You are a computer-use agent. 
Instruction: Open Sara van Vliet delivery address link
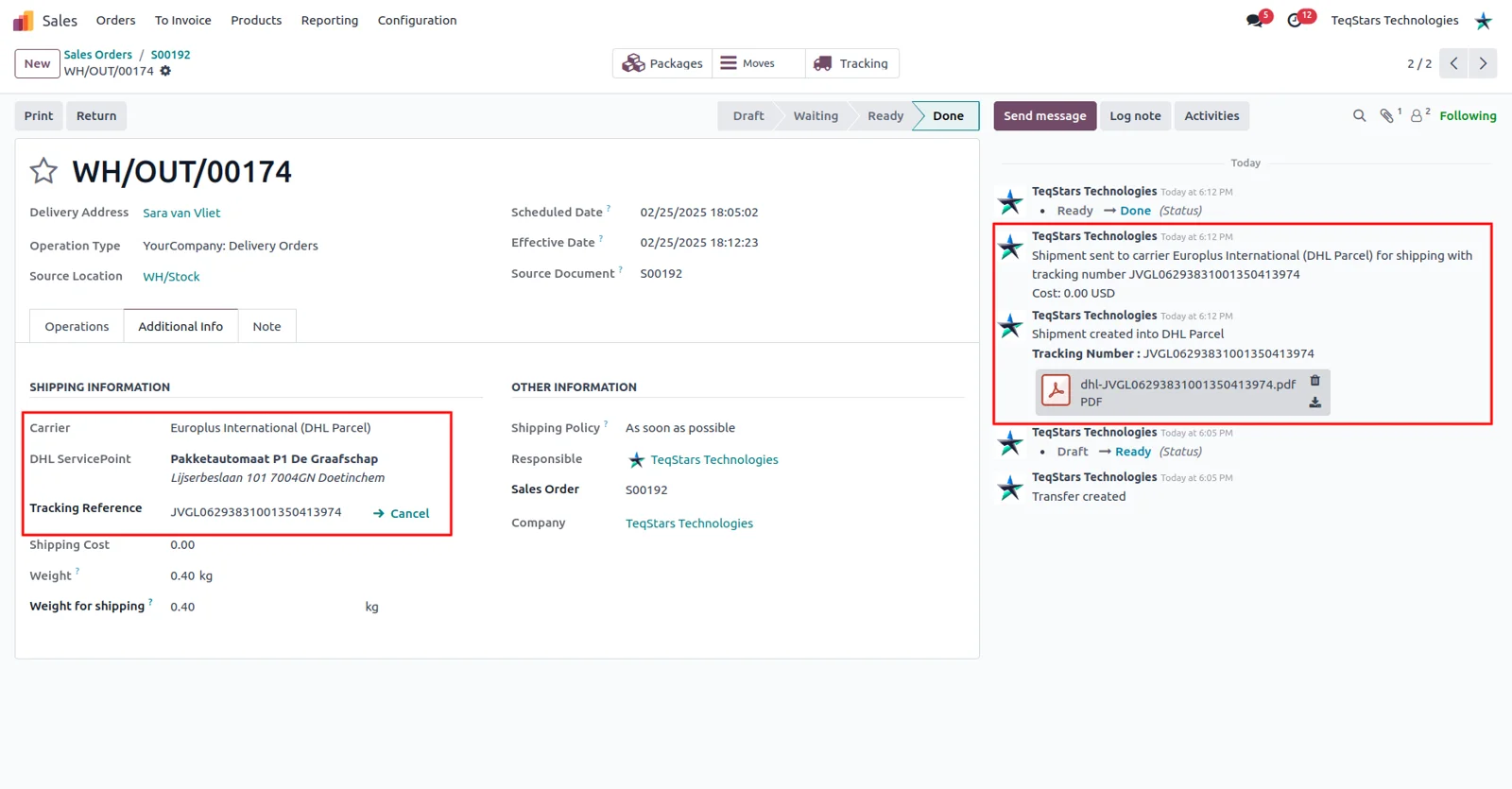(181, 213)
